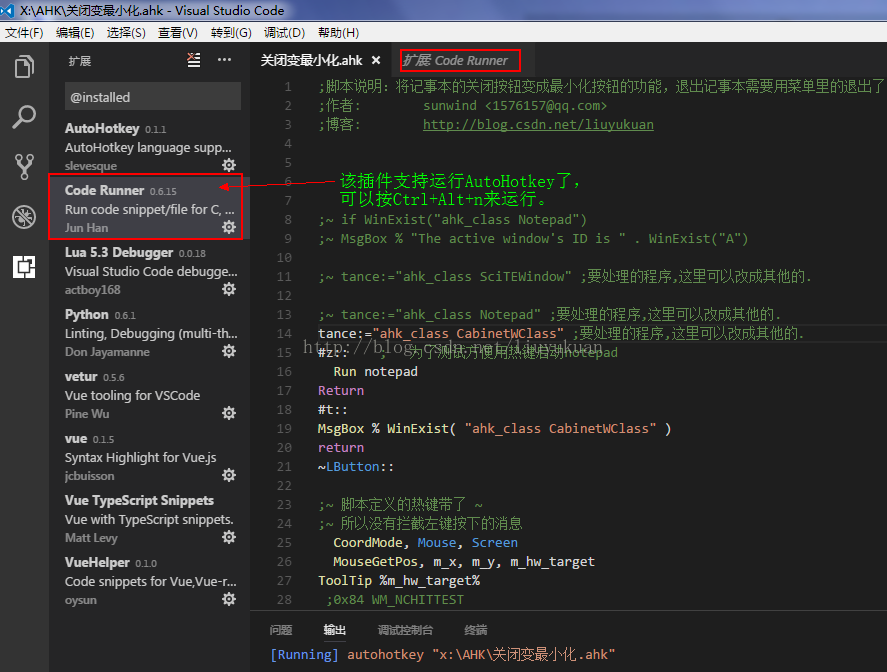Switch to the 终端 panel tab
This screenshot has width=887, height=672.
(x=476, y=630)
